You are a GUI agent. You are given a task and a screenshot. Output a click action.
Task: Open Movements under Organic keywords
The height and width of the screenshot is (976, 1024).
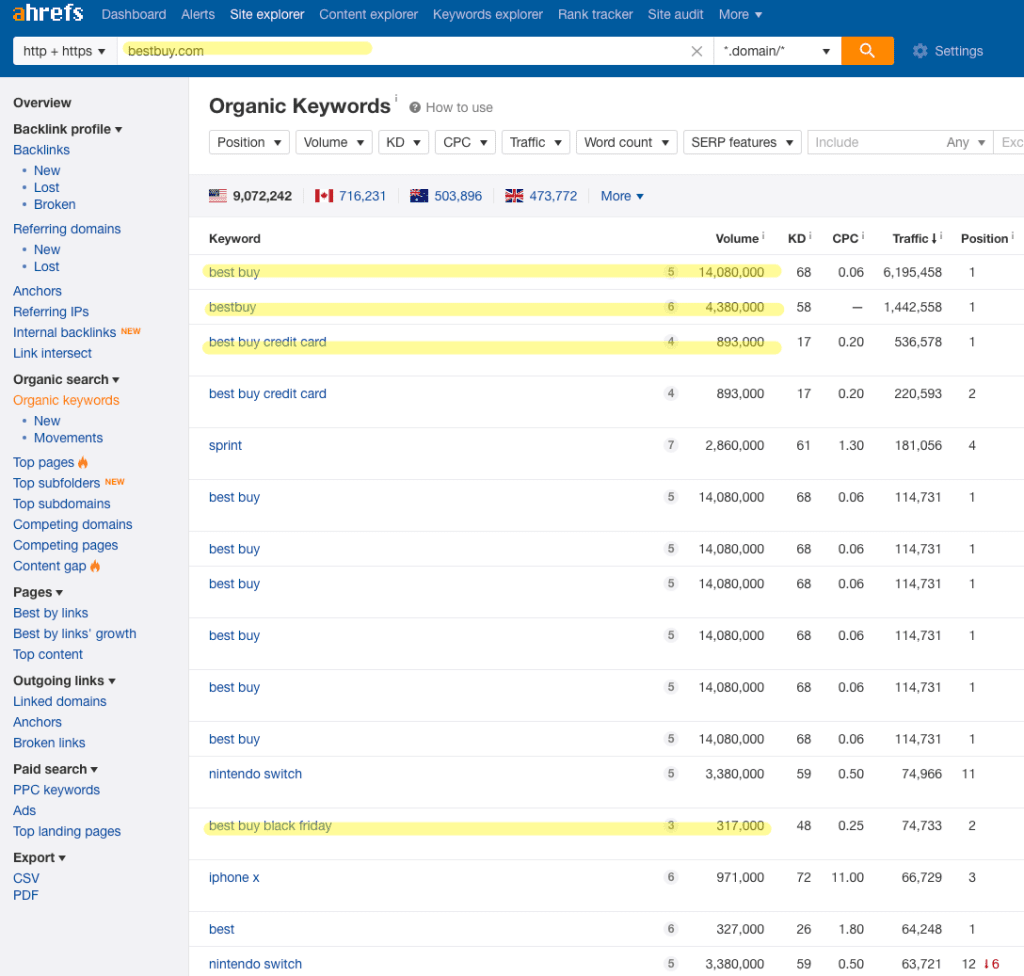tap(68, 438)
